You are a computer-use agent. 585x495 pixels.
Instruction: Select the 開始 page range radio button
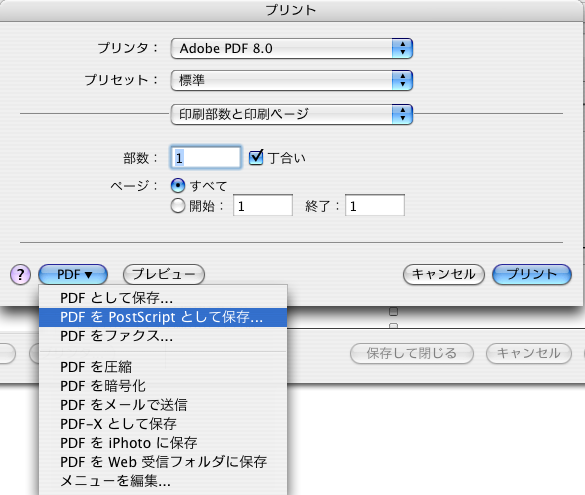pyautogui.click(x=178, y=206)
